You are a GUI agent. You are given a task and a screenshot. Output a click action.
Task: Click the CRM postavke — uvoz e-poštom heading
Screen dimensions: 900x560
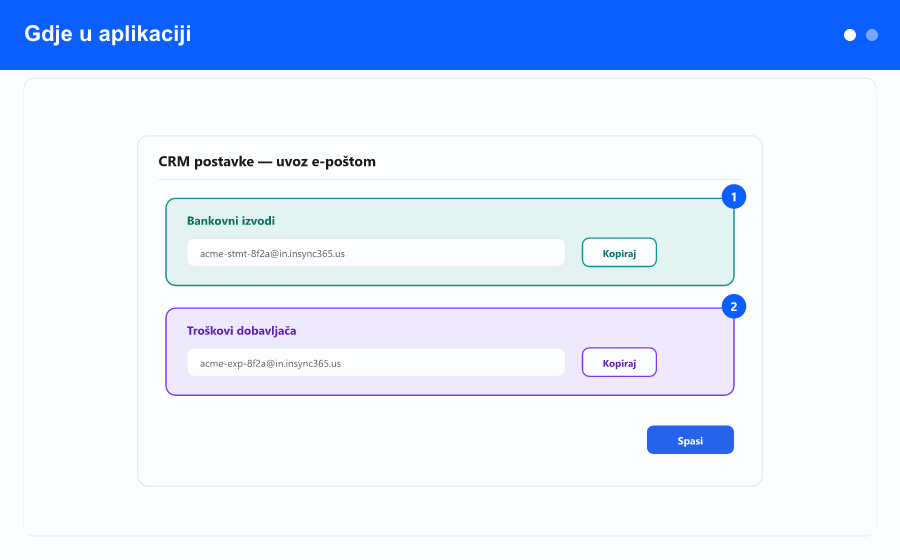coord(267,162)
